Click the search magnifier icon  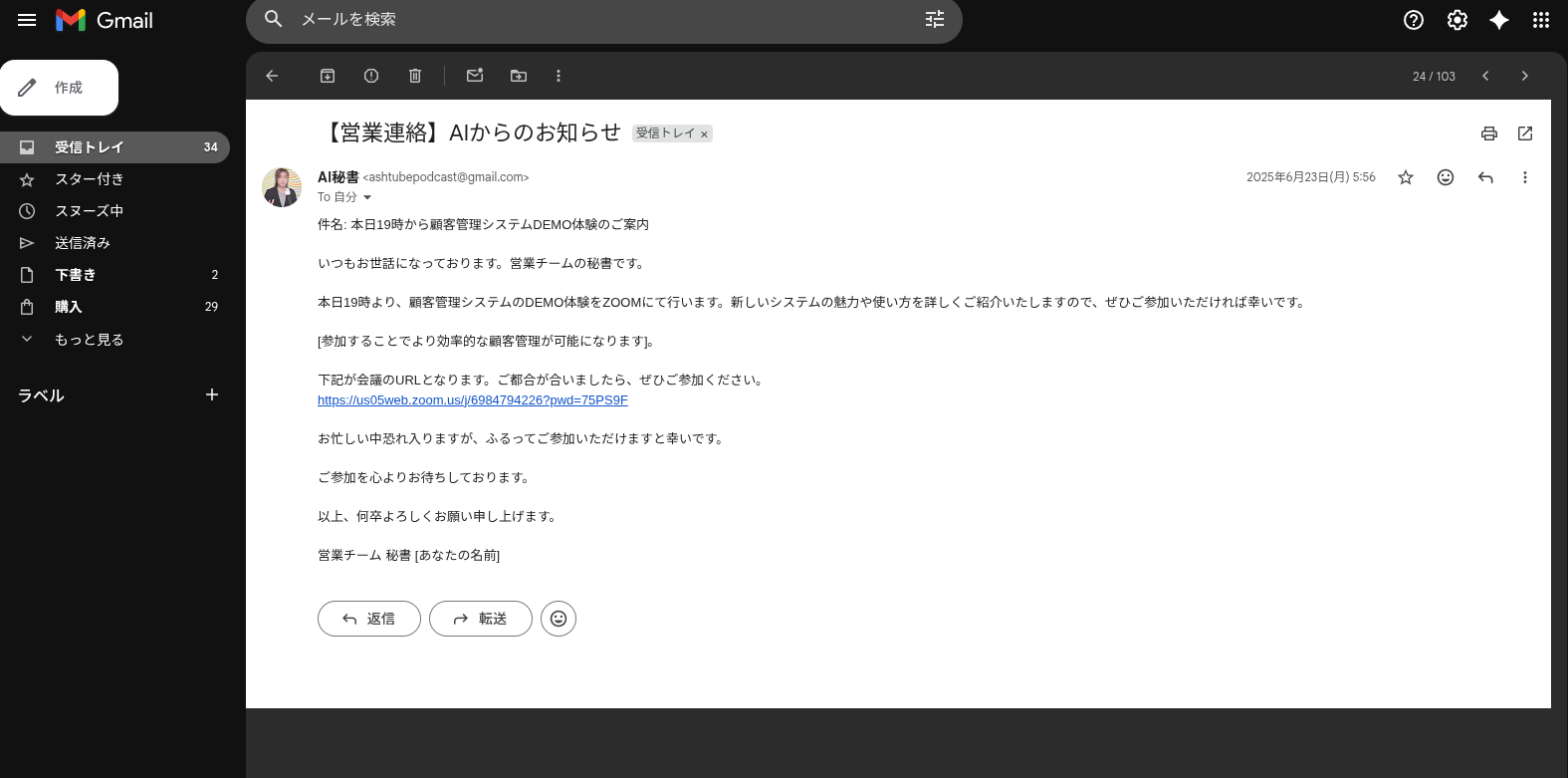pyautogui.click(x=274, y=19)
